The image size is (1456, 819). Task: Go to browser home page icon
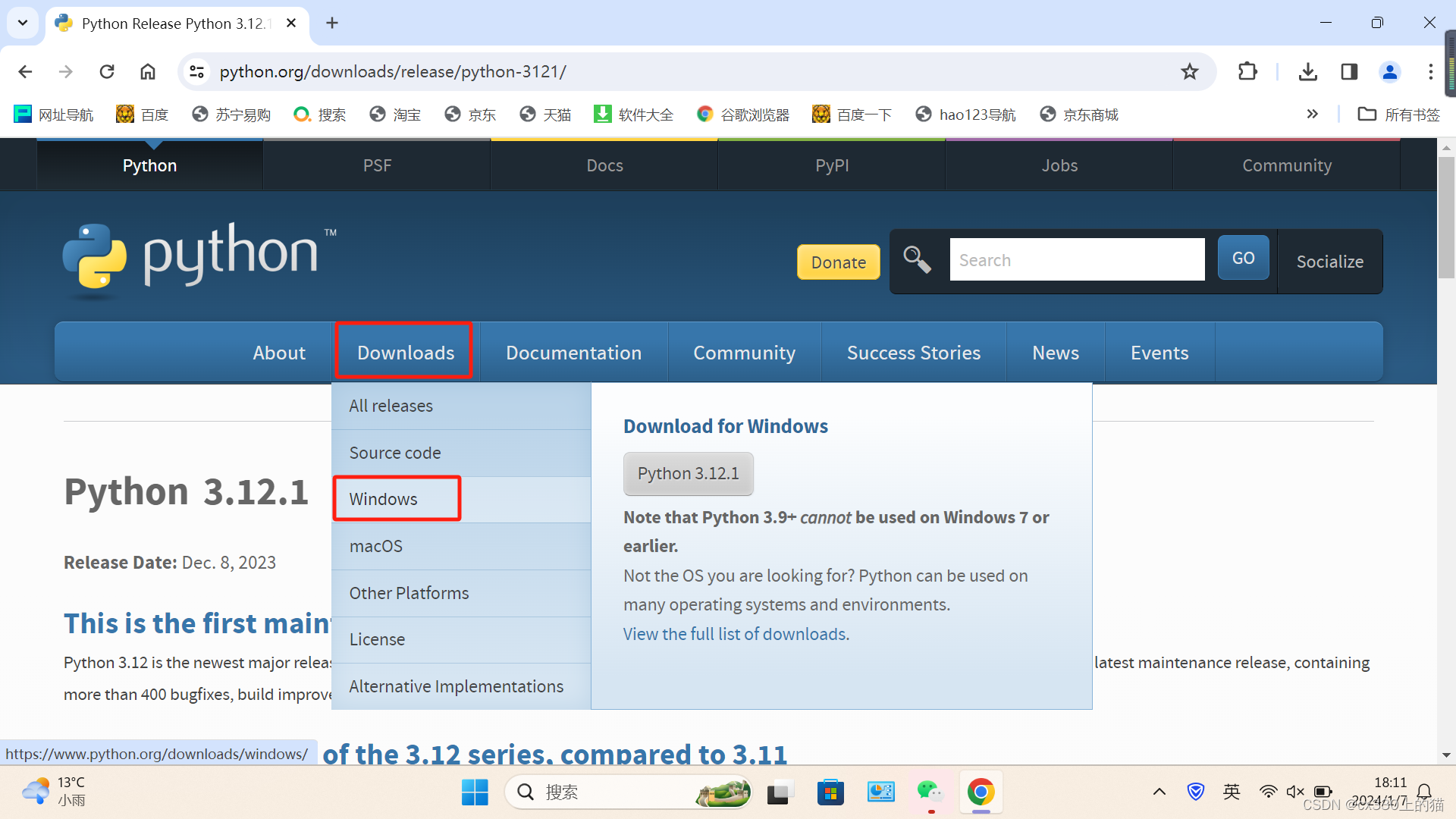coord(148,71)
